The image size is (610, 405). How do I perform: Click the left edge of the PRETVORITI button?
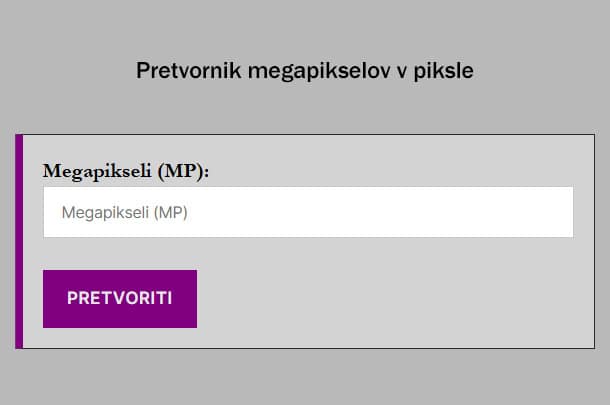tap(47, 298)
